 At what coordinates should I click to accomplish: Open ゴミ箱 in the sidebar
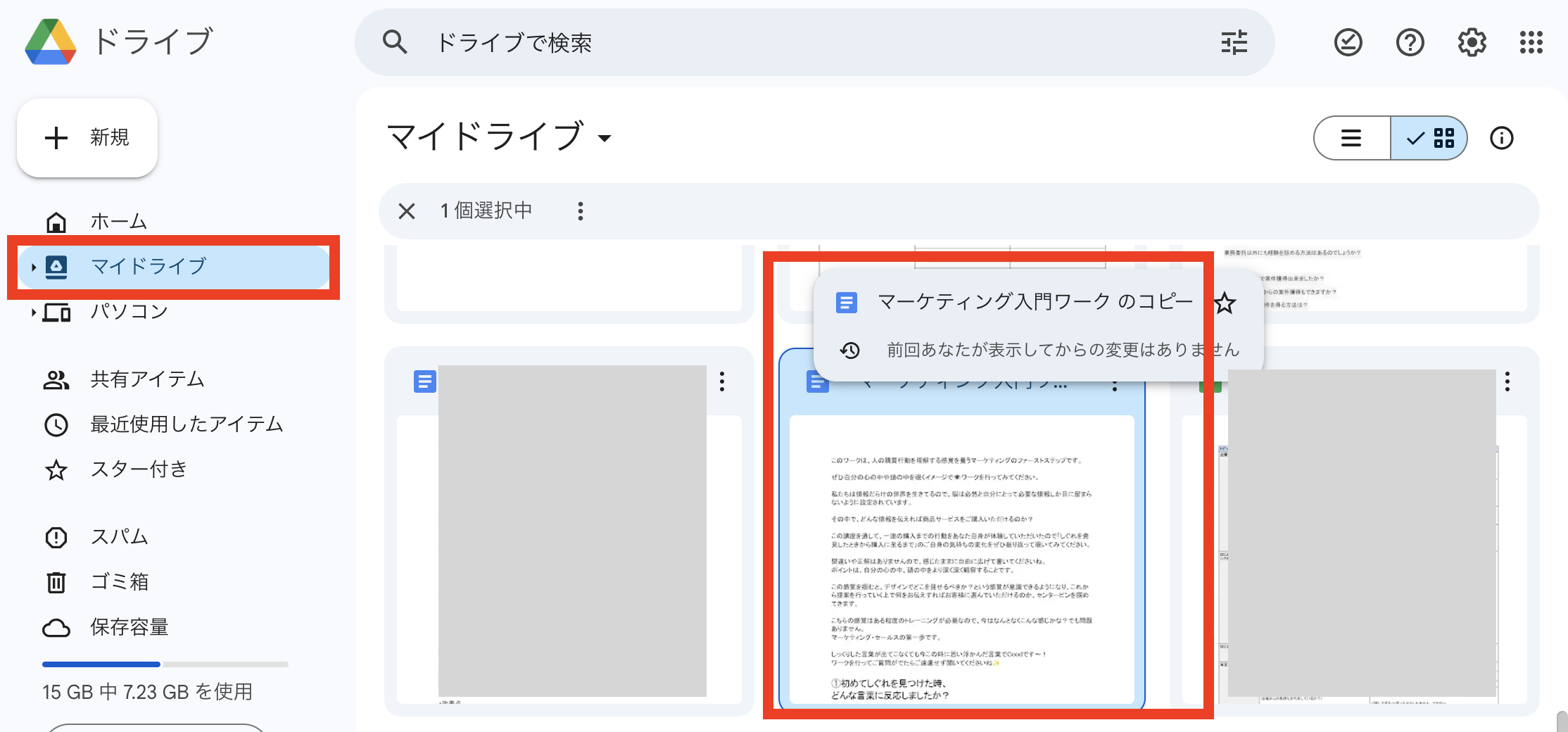(x=120, y=582)
